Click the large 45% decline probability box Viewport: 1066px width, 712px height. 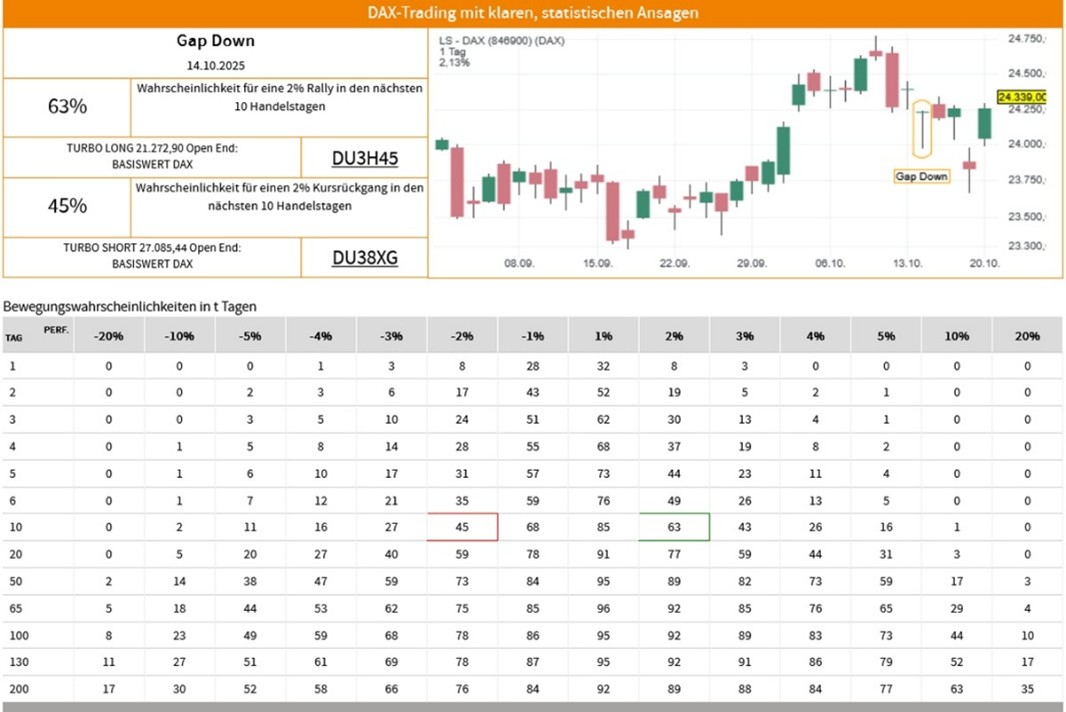coord(67,206)
